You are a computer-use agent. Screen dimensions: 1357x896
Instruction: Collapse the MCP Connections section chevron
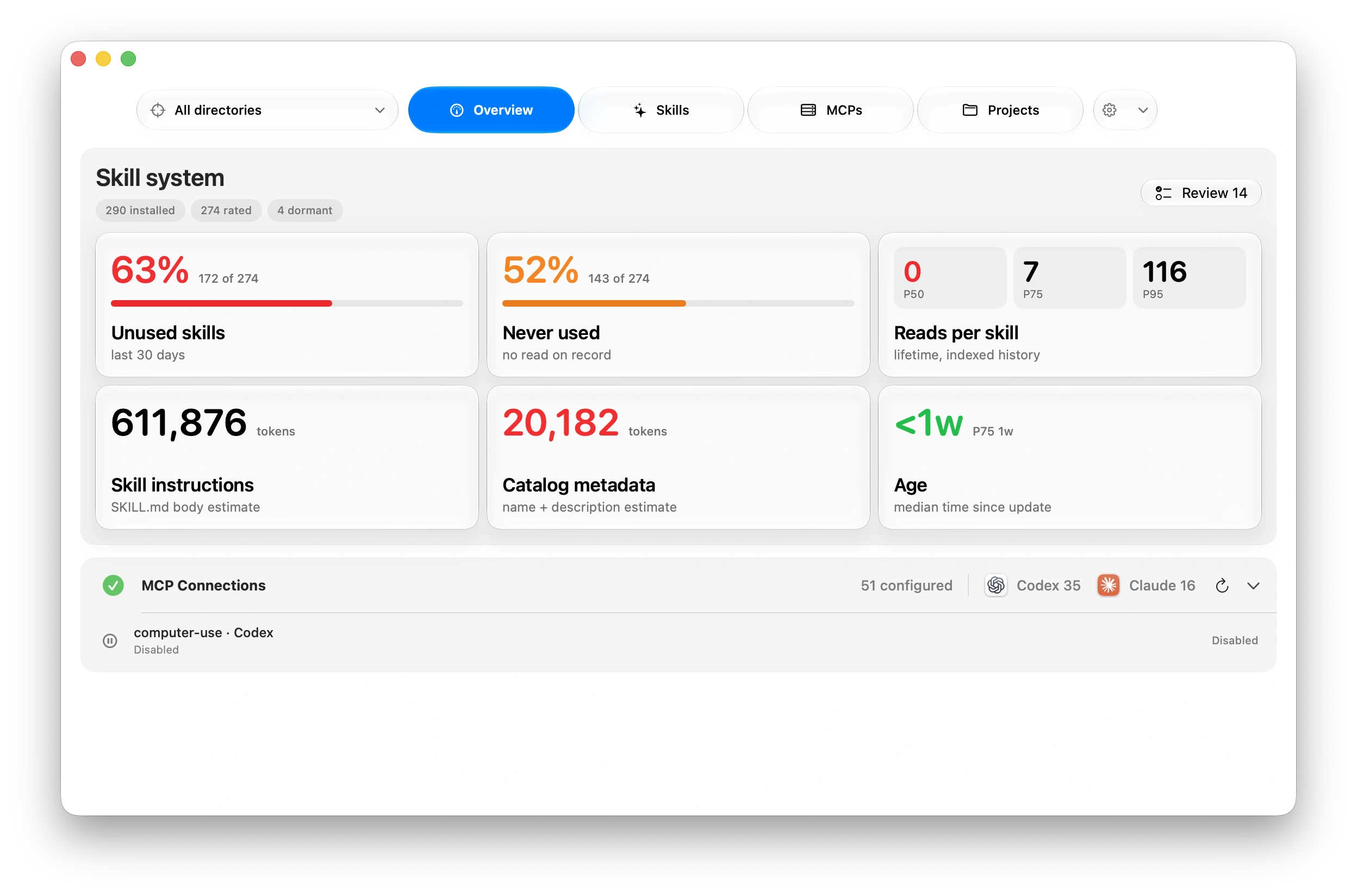[1254, 586]
